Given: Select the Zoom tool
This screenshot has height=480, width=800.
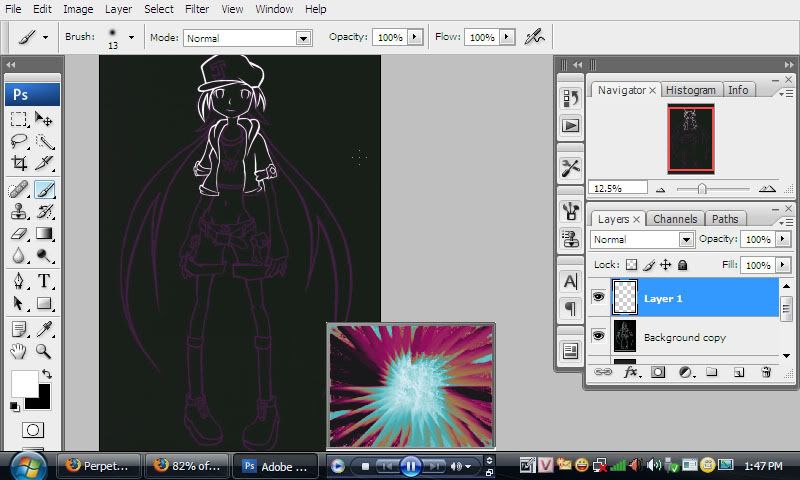Looking at the screenshot, I should point(44,351).
